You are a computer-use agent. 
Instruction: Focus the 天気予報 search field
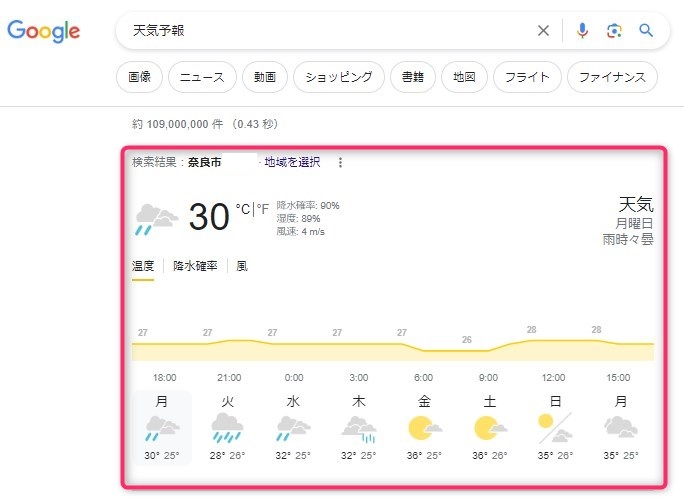[330, 31]
